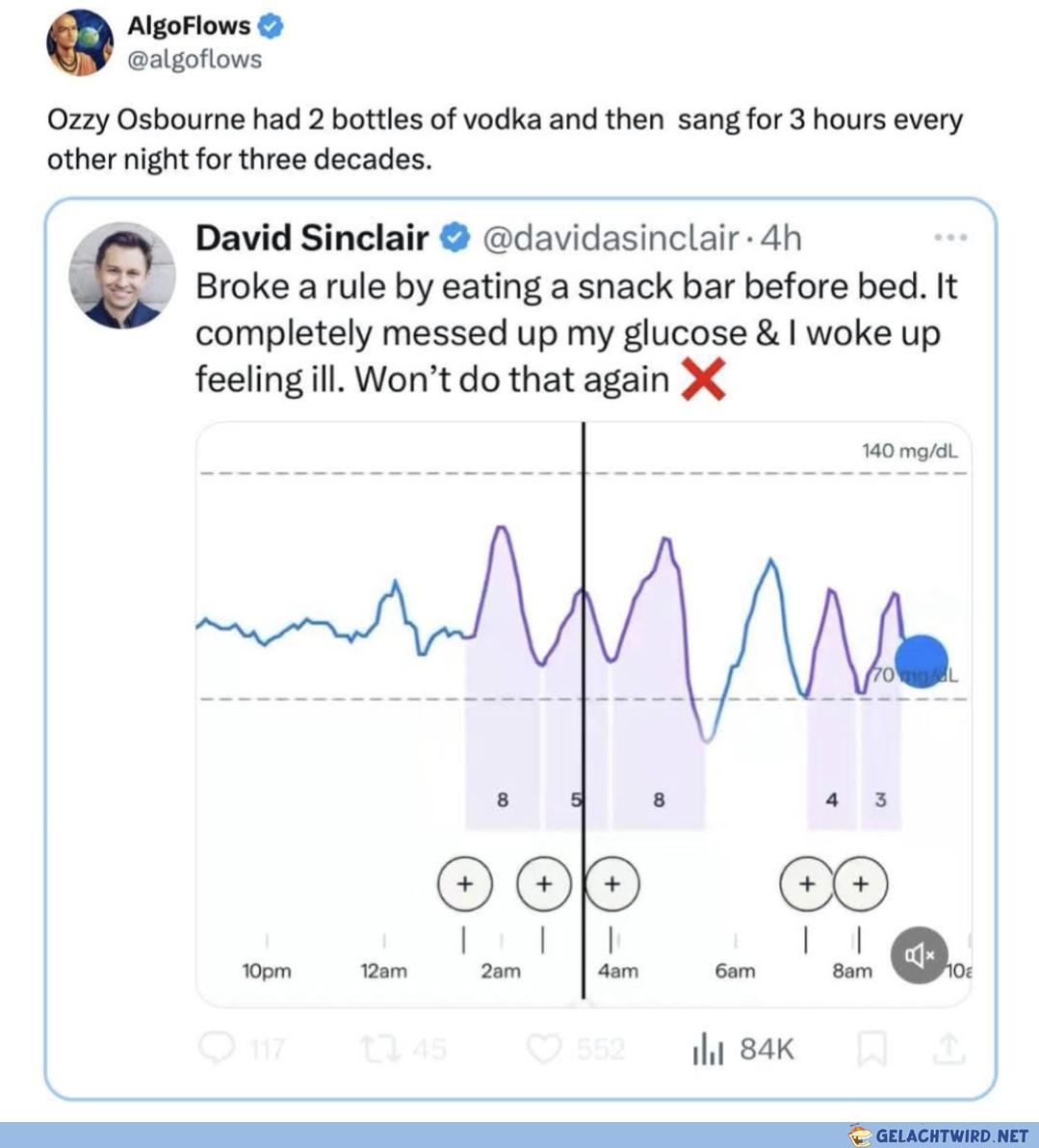
Task: Unmute video with the speaker icon
Action: pyautogui.click(x=920, y=954)
